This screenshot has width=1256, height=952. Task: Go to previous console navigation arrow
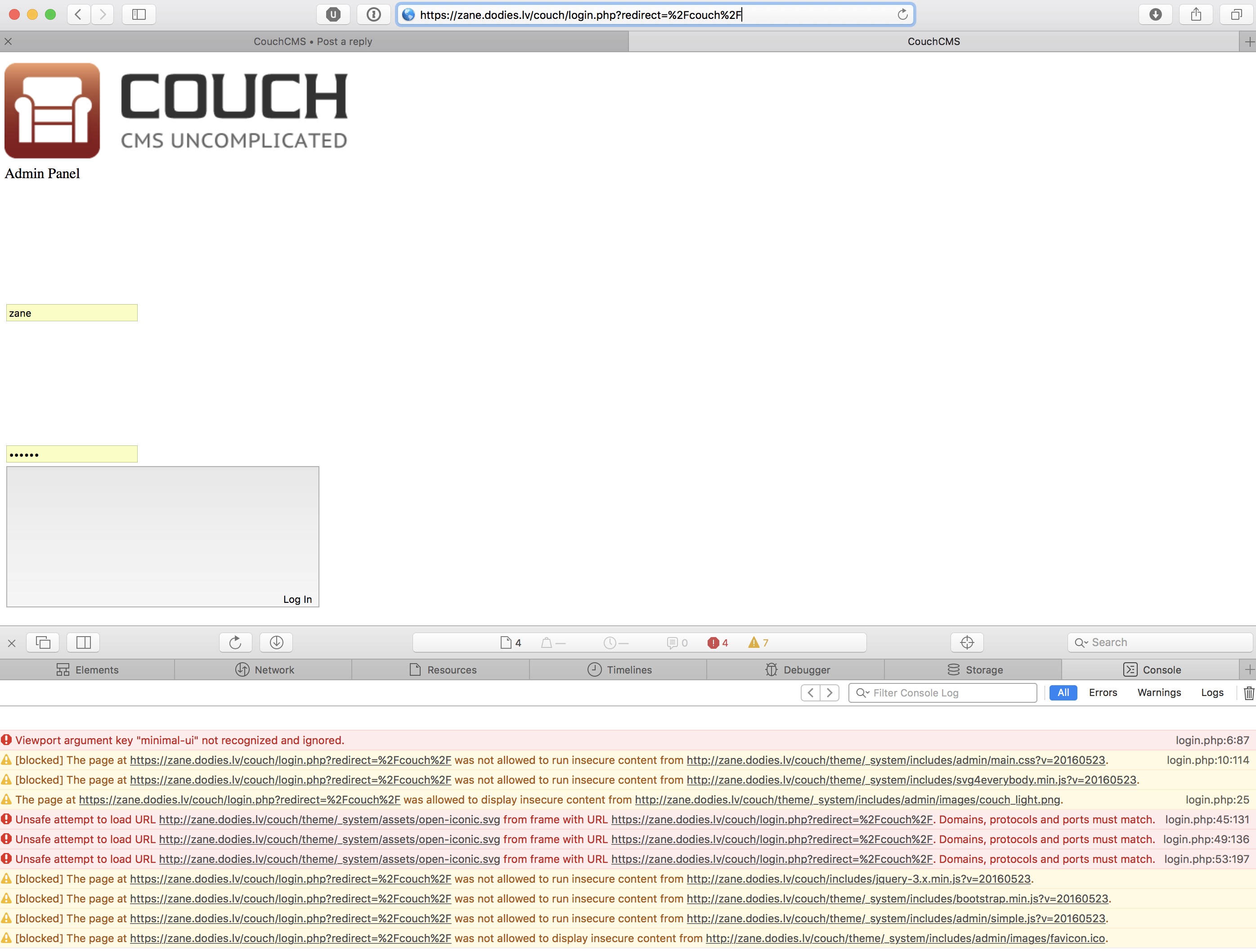pos(810,693)
